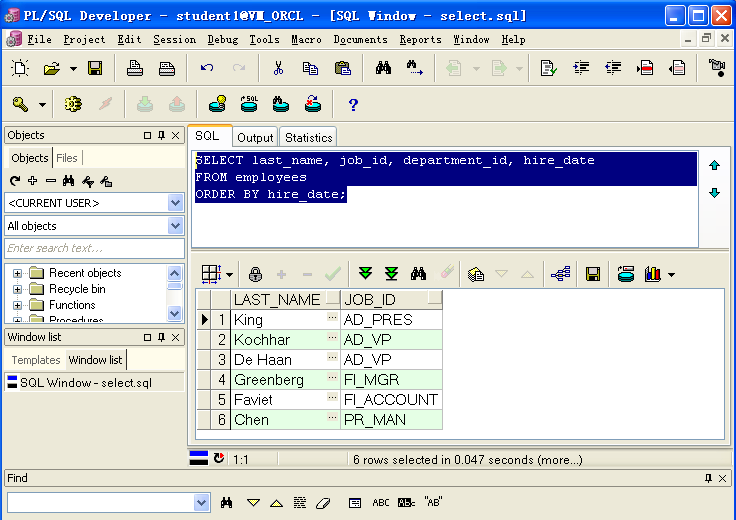Open the dropdown next to key icon
The width and height of the screenshot is (736, 520).
pos(42,104)
